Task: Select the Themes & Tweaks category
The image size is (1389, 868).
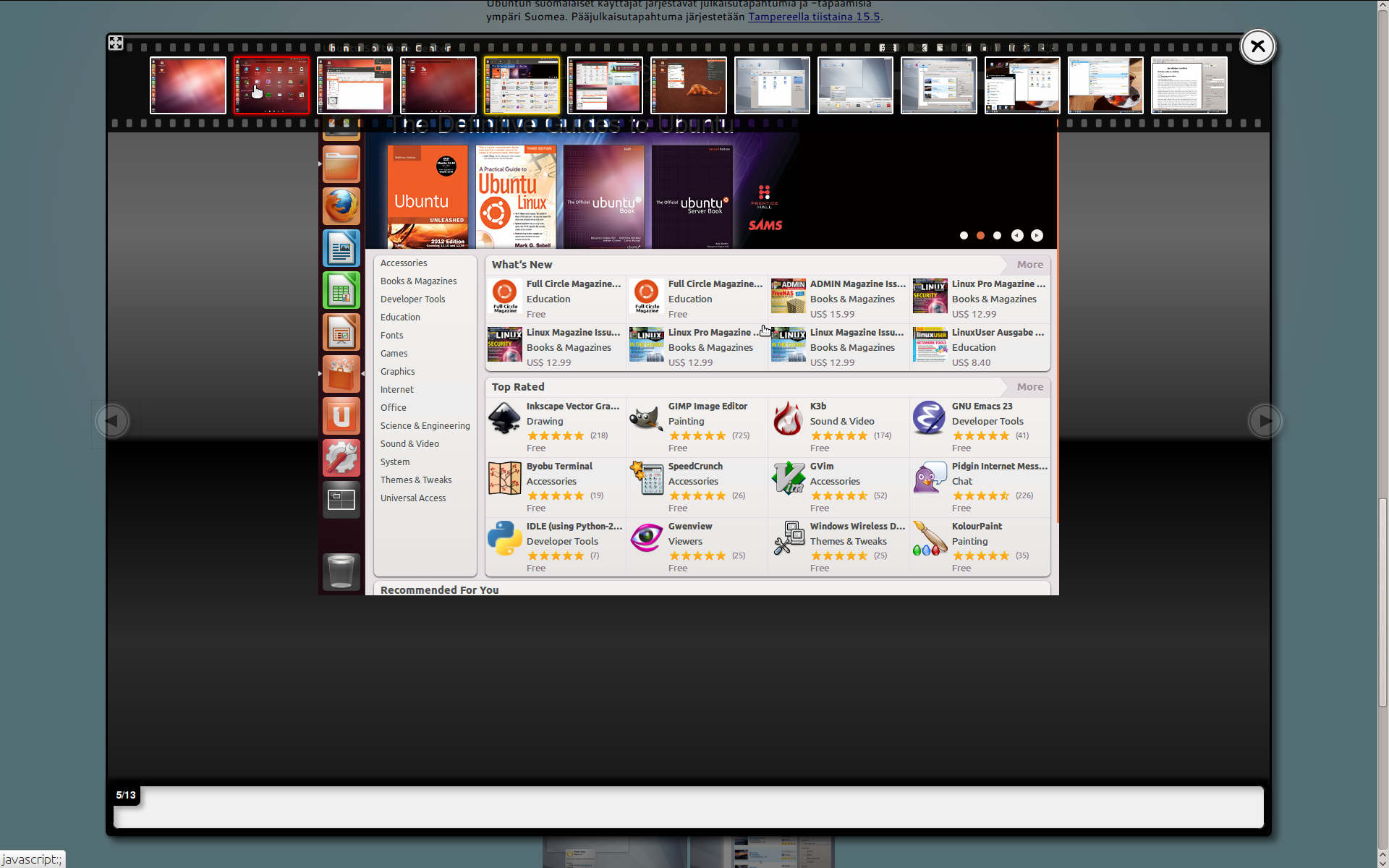Action: (x=416, y=480)
